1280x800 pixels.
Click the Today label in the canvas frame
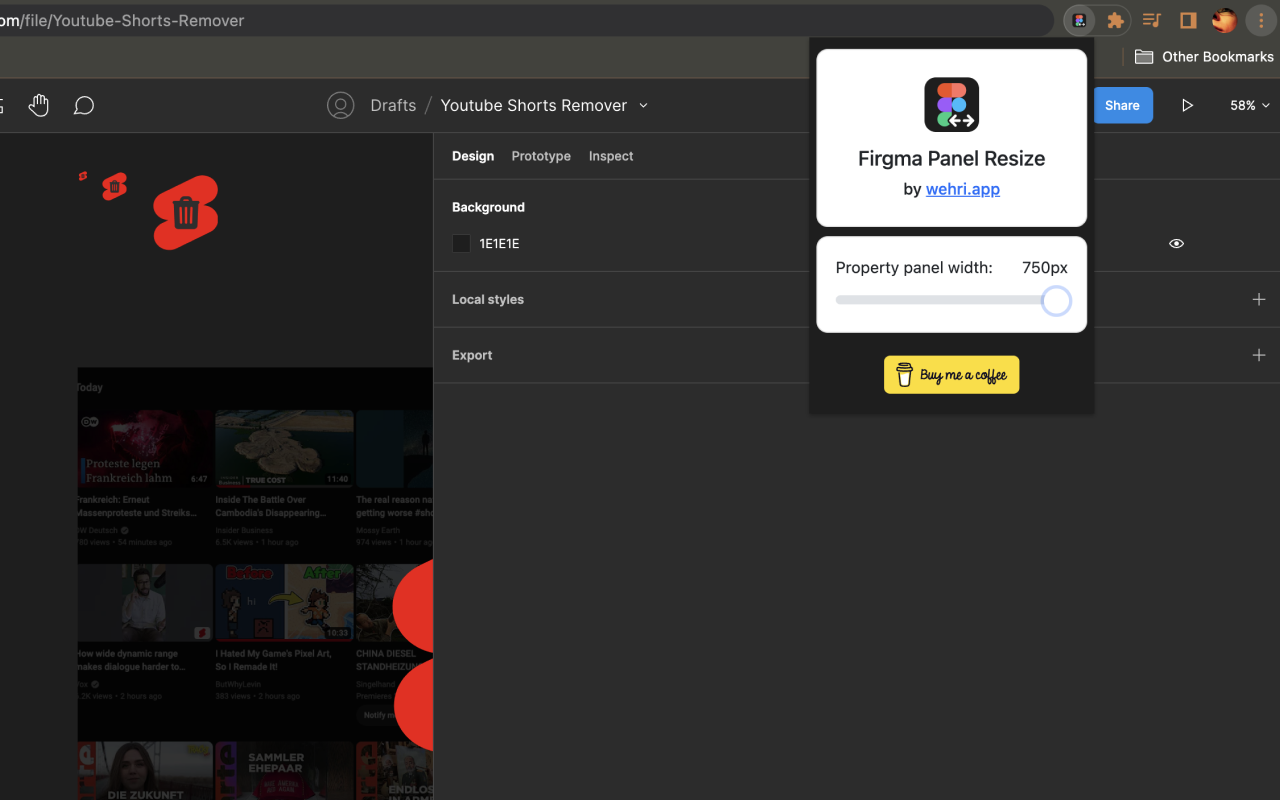(89, 387)
